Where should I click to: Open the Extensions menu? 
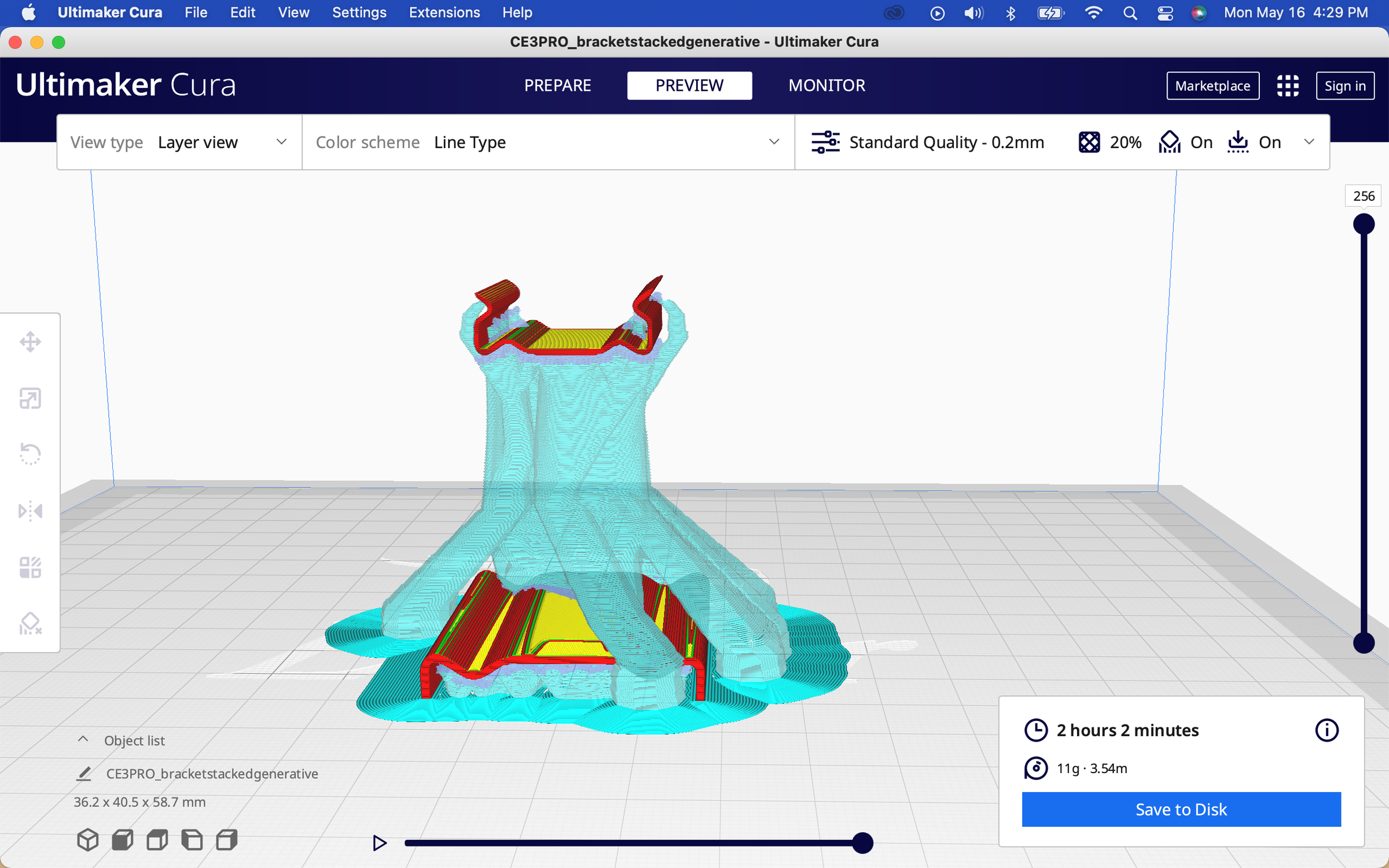point(444,12)
